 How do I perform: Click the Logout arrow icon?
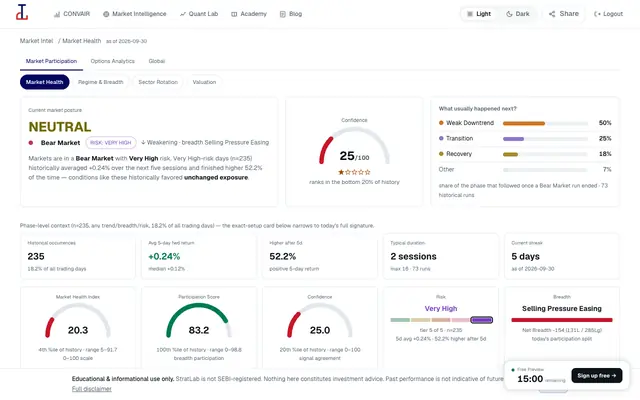click(x=597, y=14)
